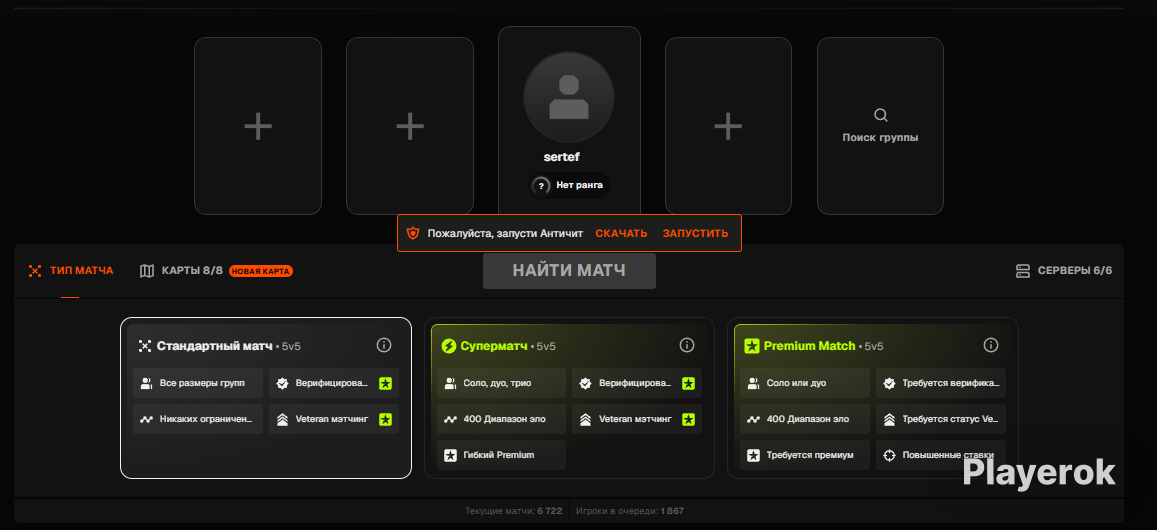This screenshot has width=1157, height=530.
Task: Click the icon before the Стандартный матч title
Action: 145,345
